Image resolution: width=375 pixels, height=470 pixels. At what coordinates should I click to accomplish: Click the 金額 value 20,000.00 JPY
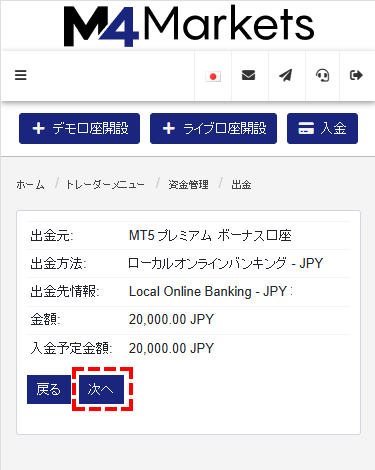click(171, 320)
